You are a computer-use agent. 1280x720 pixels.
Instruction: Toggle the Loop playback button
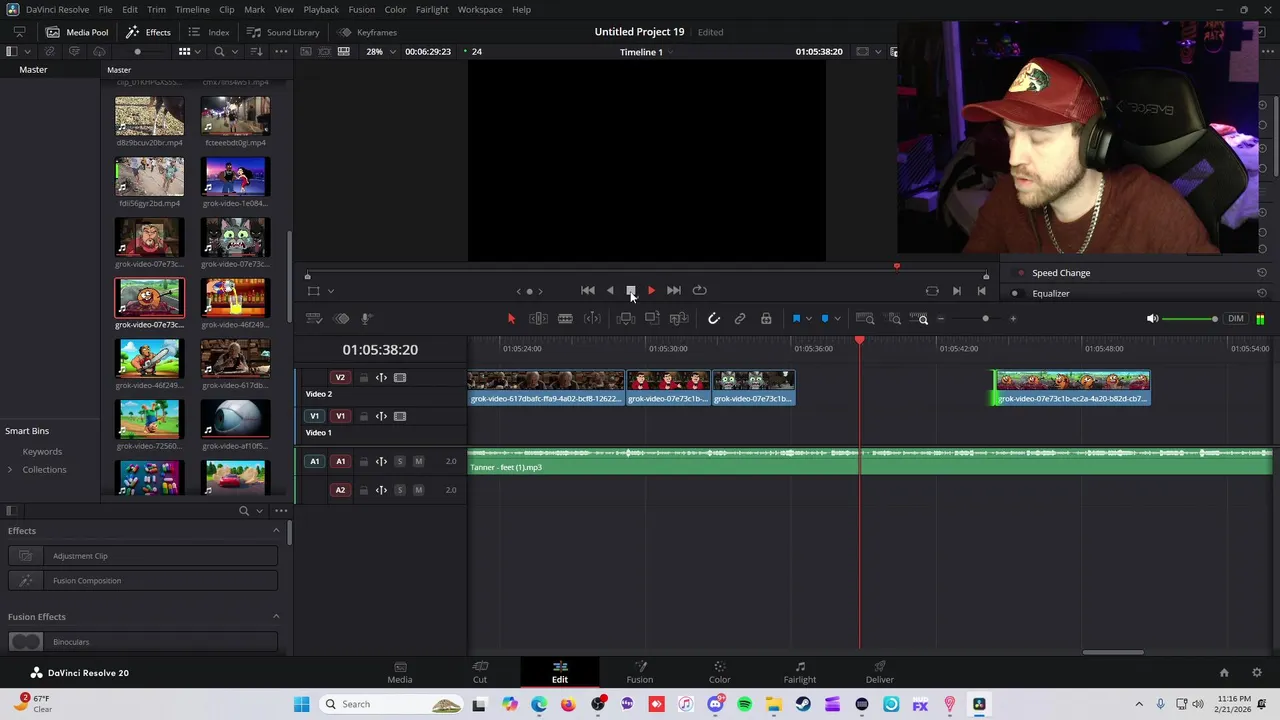click(x=700, y=291)
